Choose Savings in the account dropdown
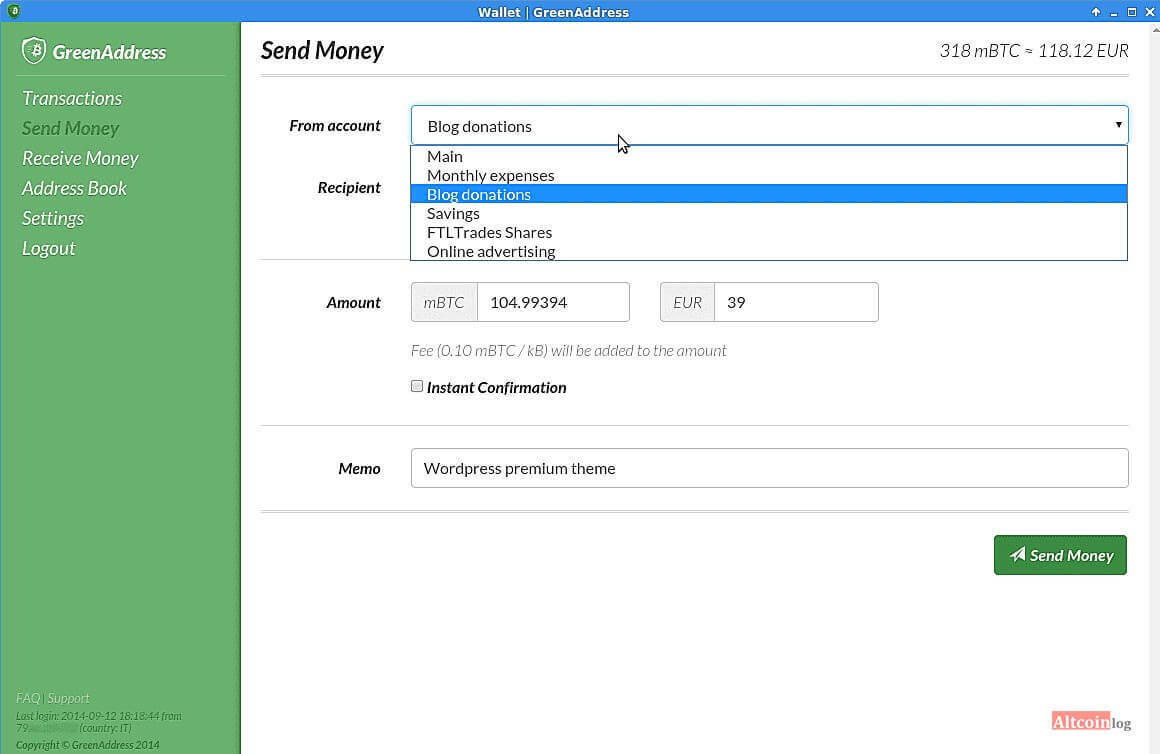 pos(453,213)
